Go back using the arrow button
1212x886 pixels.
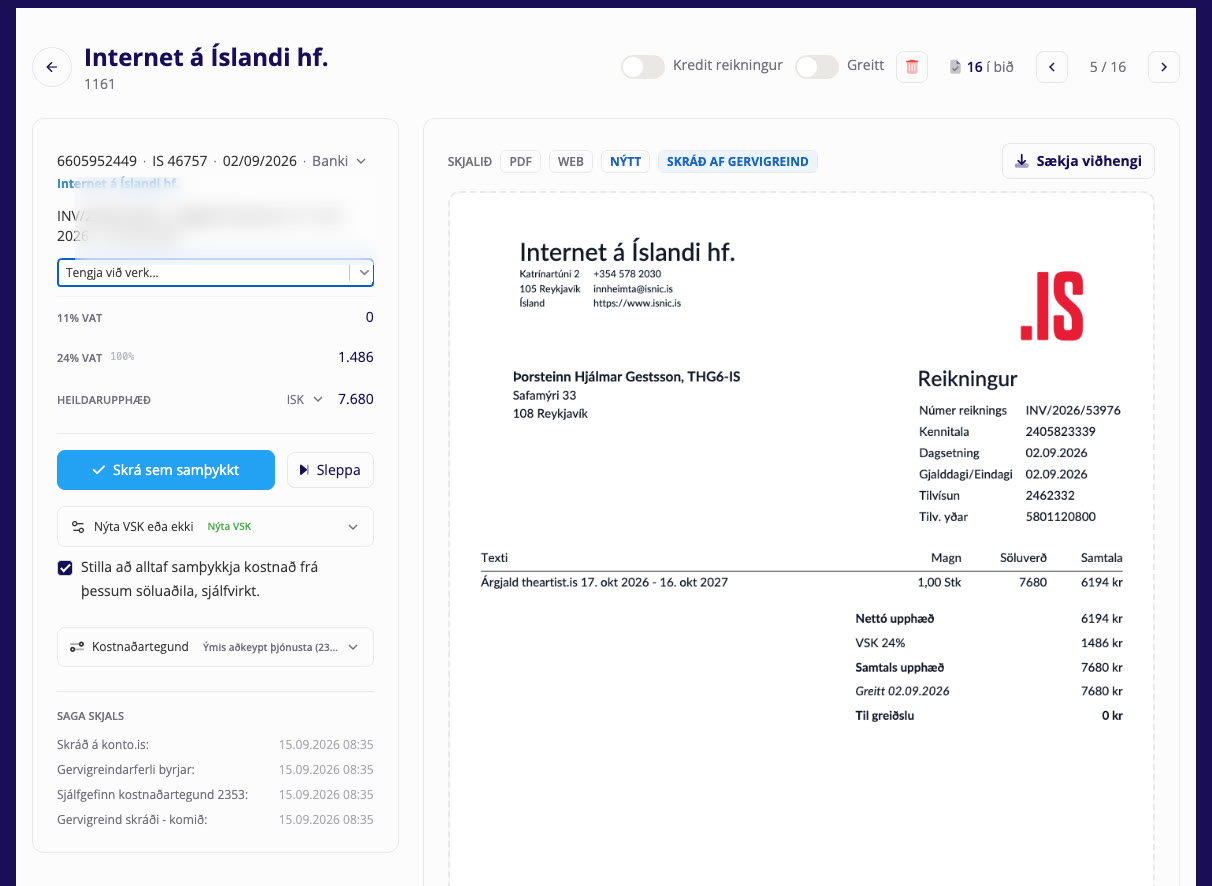click(x=52, y=67)
